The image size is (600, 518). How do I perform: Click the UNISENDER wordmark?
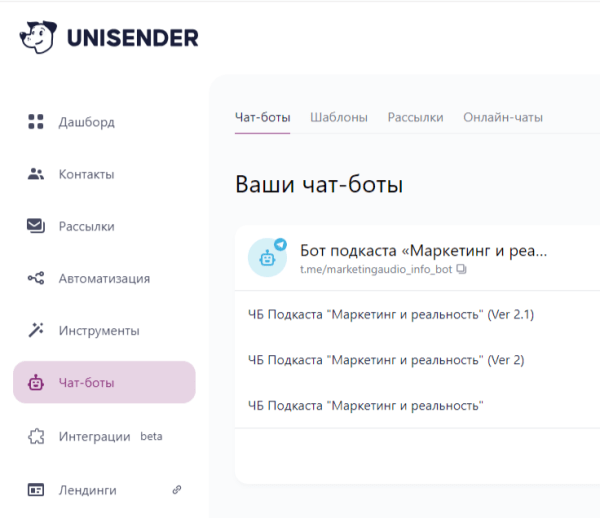pyautogui.click(x=133, y=38)
